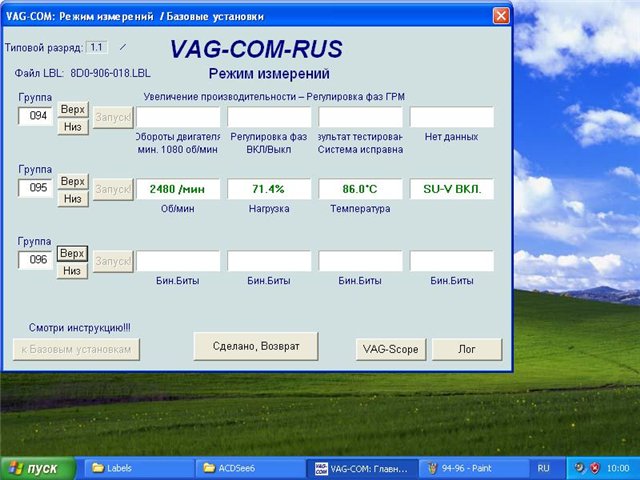Screen dimensions: 640x480
Task: Open VAG-Scope
Action: 391,349
